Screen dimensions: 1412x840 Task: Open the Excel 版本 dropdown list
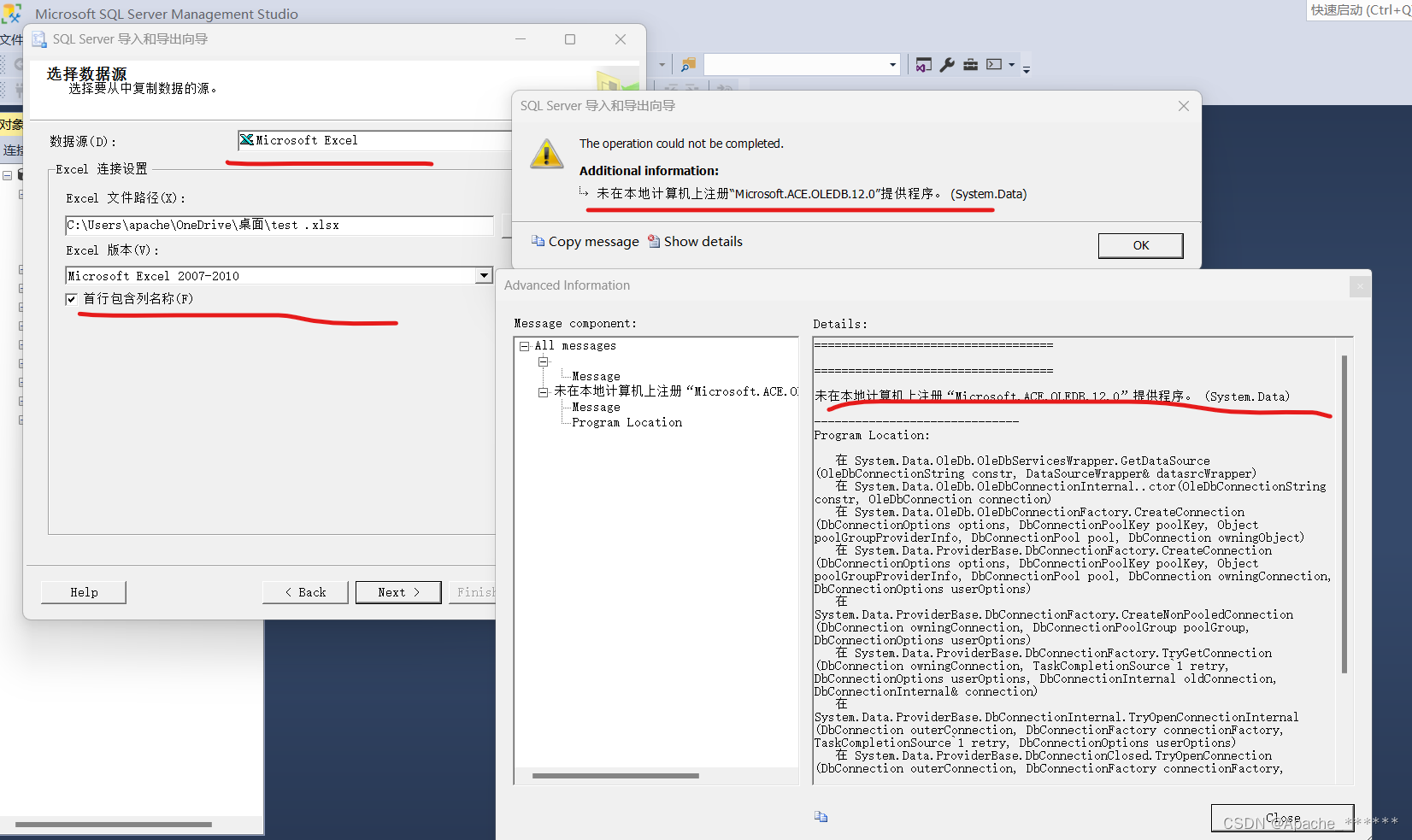coord(484,275)
